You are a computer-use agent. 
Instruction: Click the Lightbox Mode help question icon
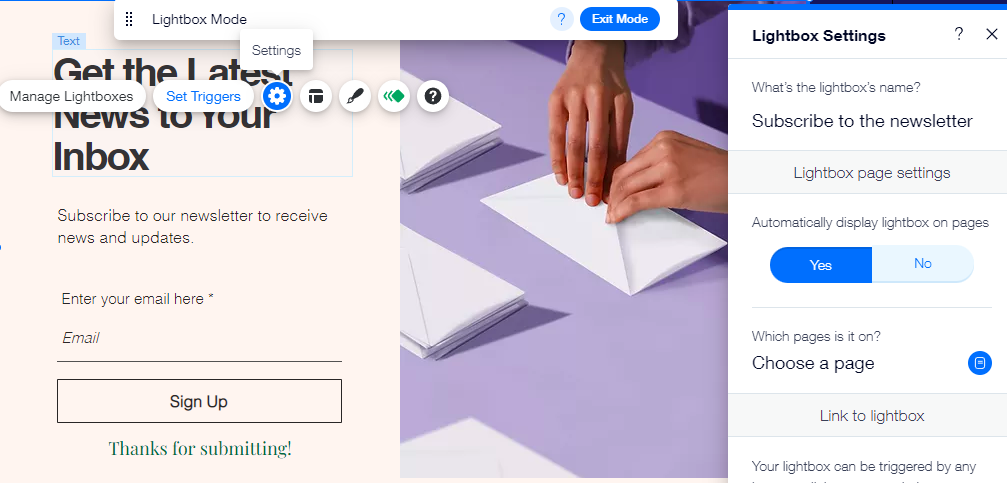pos(562,19)
